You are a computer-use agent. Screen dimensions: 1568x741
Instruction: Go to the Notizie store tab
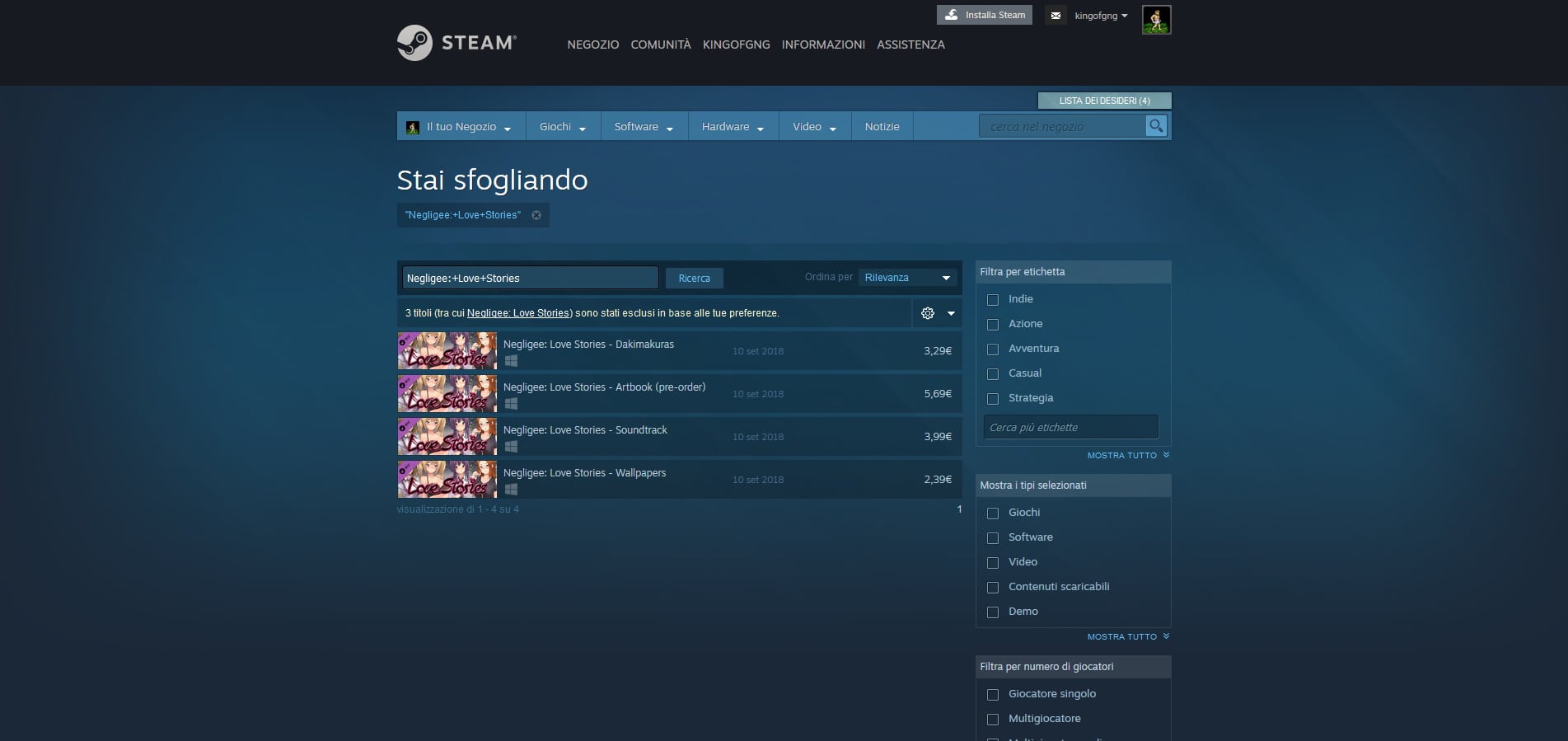click(882, 127)
